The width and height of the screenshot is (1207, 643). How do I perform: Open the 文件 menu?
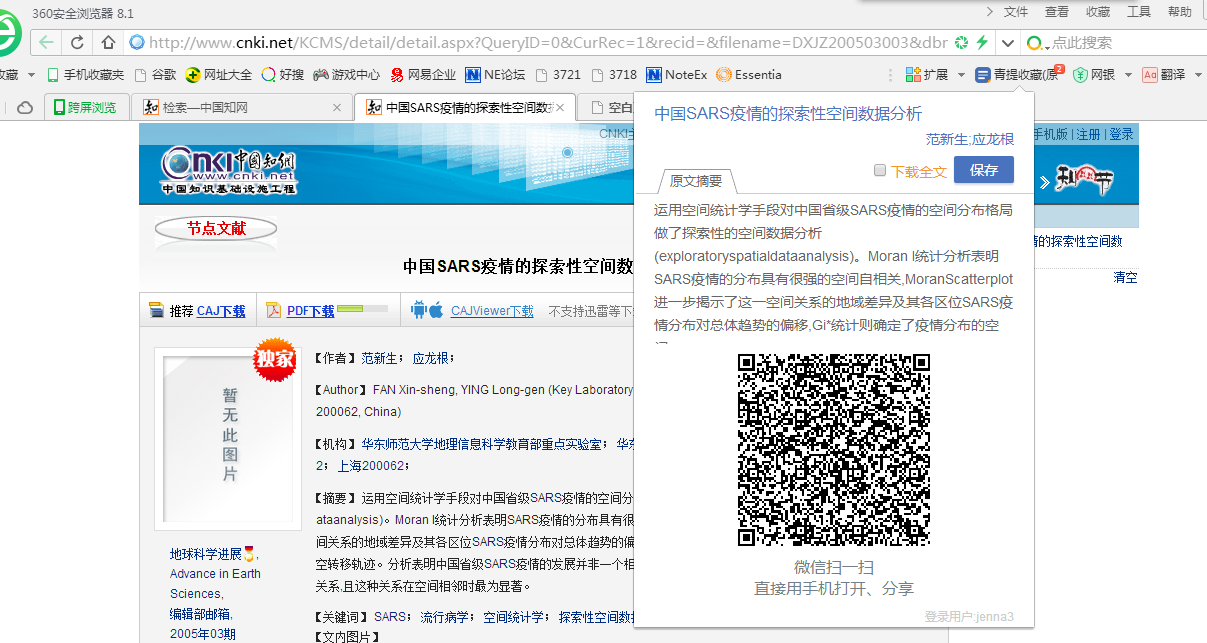point(1016,12)
